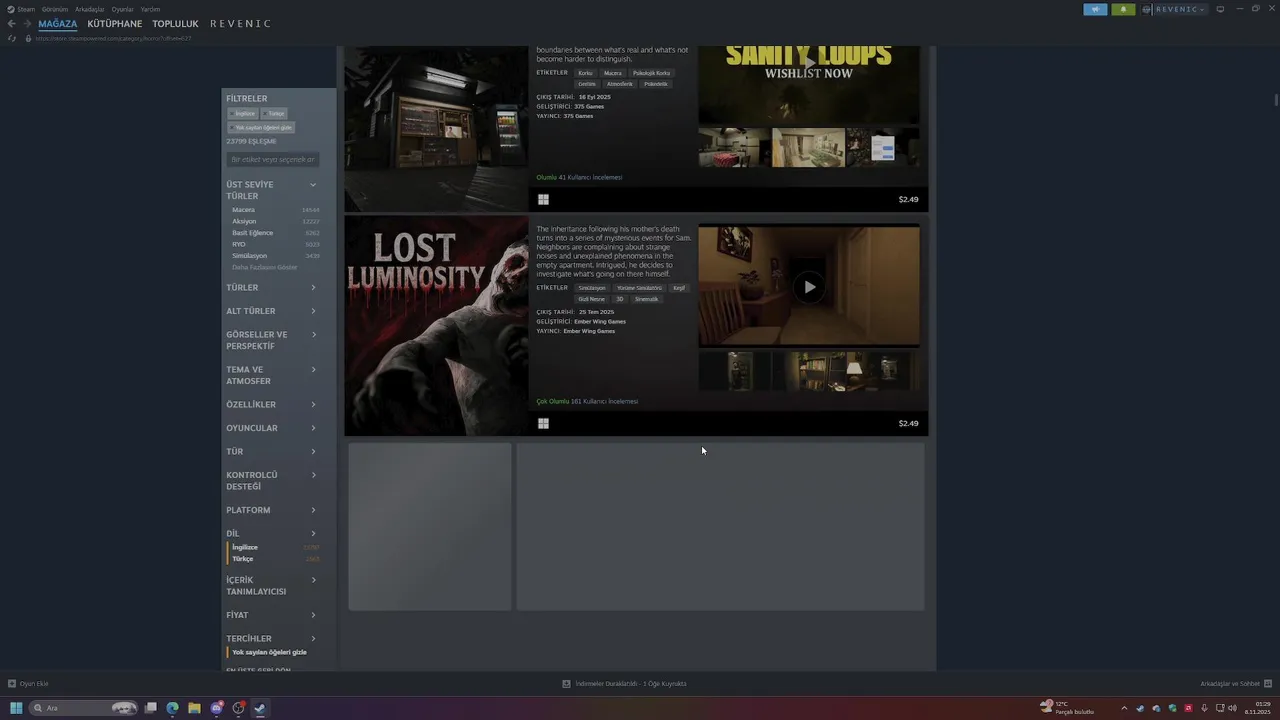Expand KONTROLCÜ DESTEĞİ section
The image size is (1280, 720).
click(x=271, y=481)
